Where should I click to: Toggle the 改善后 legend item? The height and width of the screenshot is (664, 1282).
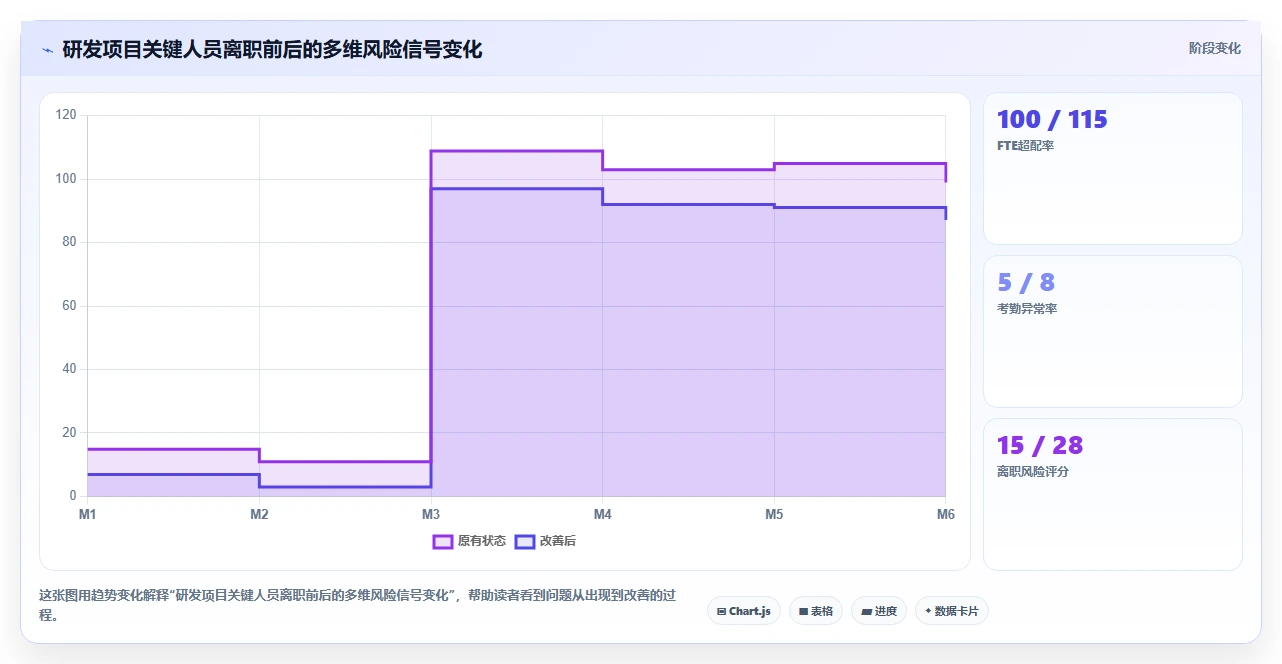(545, 541)
